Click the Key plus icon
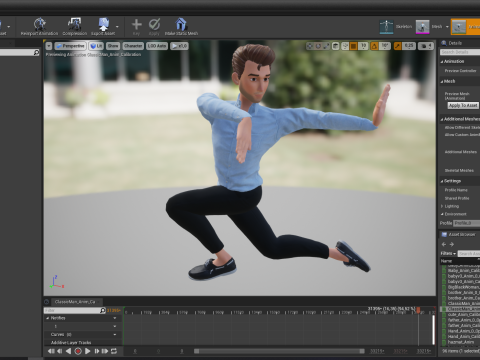The height and width of the screenshot is (360, 480). tap(136, 24)
